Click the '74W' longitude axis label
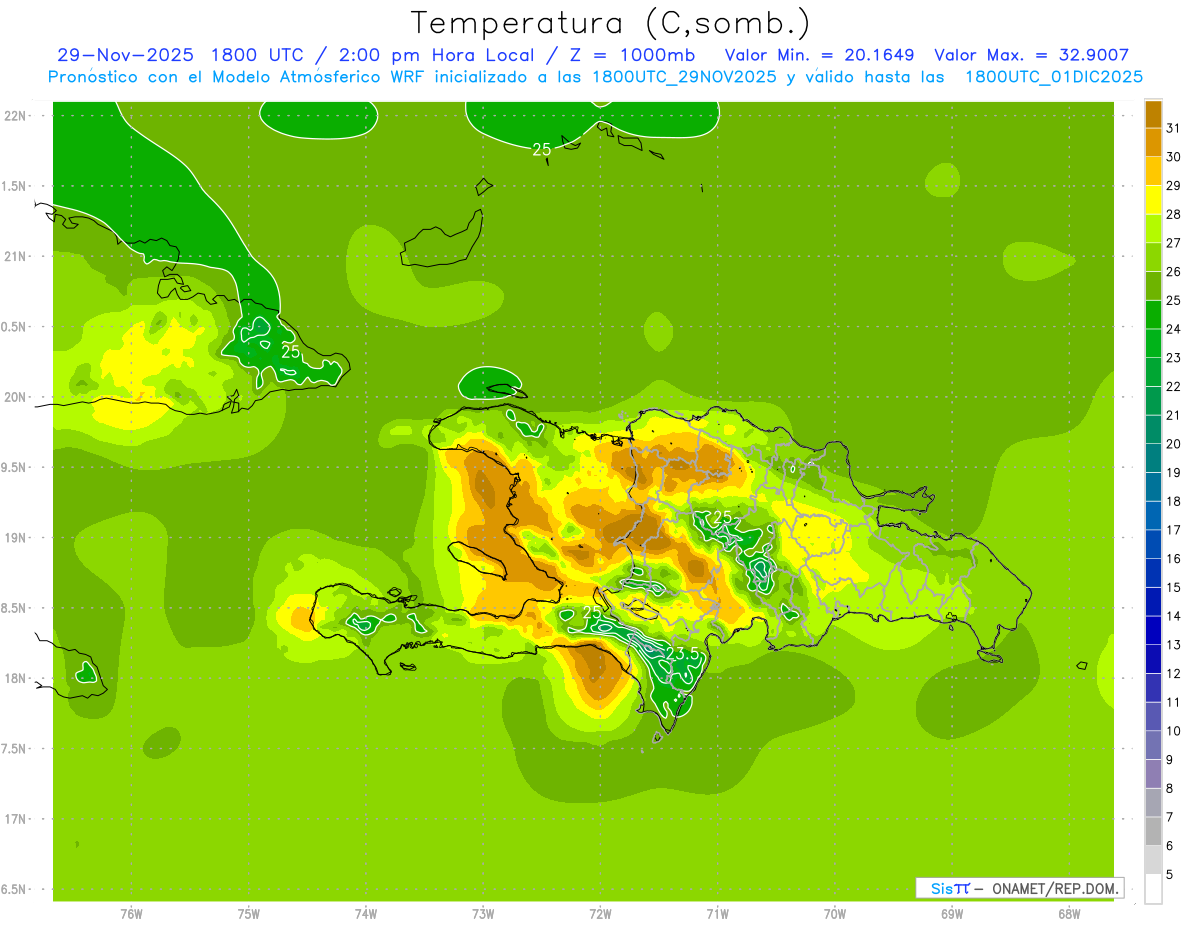The height and width of the screenshot is (927, 1200). tap(365, 913)
